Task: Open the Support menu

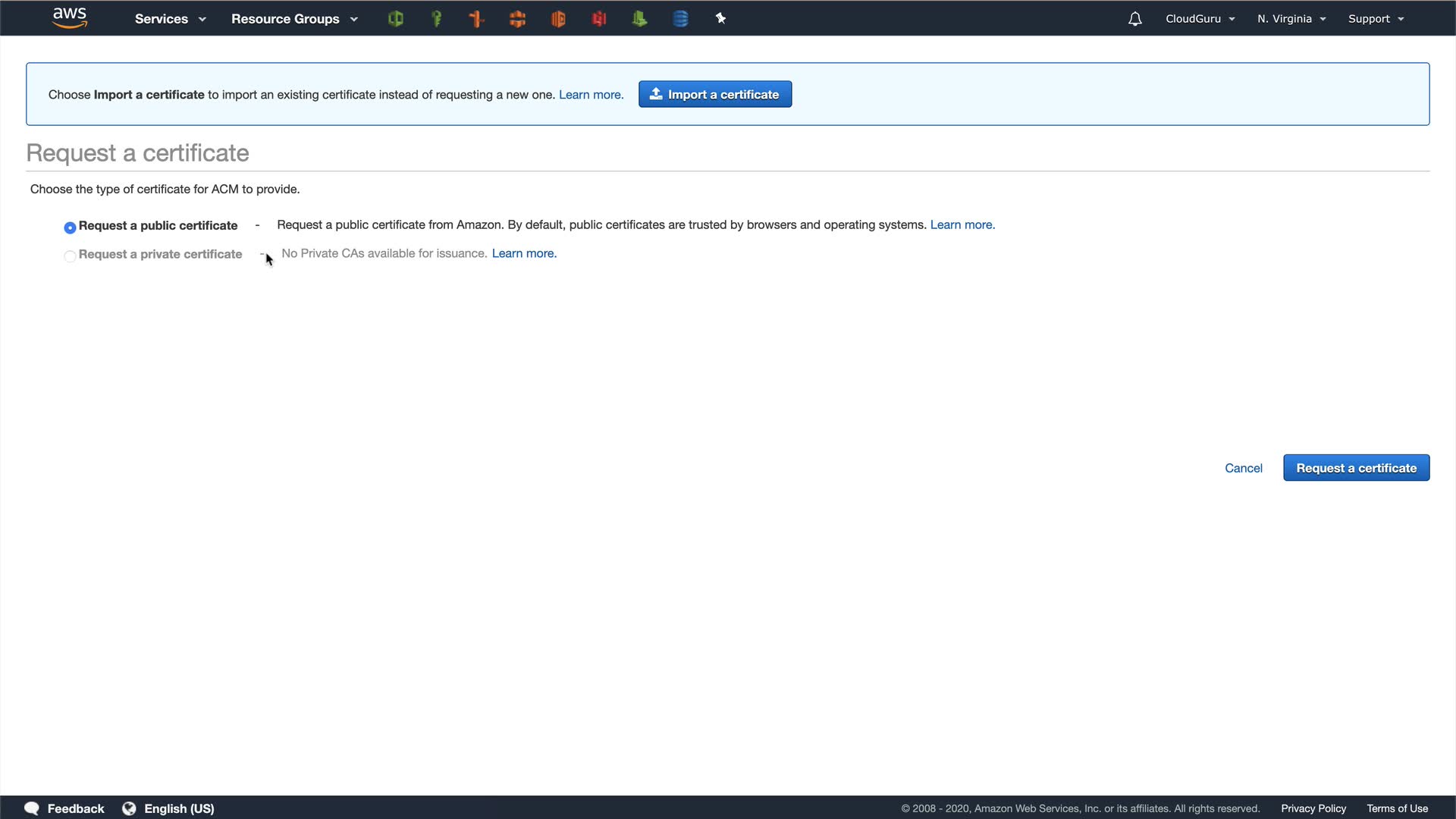Action: 1375,19
